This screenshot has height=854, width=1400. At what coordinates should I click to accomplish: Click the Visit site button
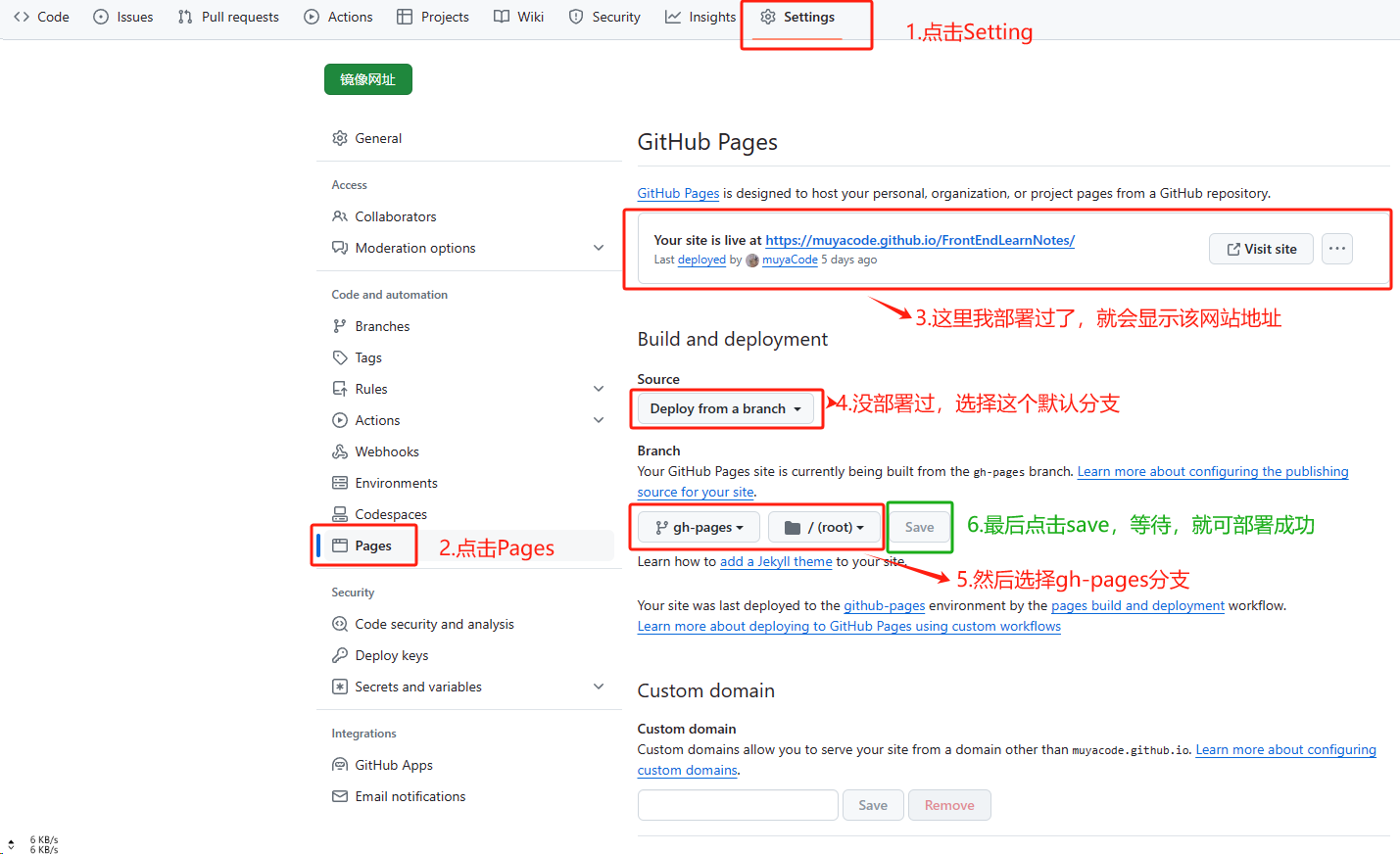click(1261, 249)
